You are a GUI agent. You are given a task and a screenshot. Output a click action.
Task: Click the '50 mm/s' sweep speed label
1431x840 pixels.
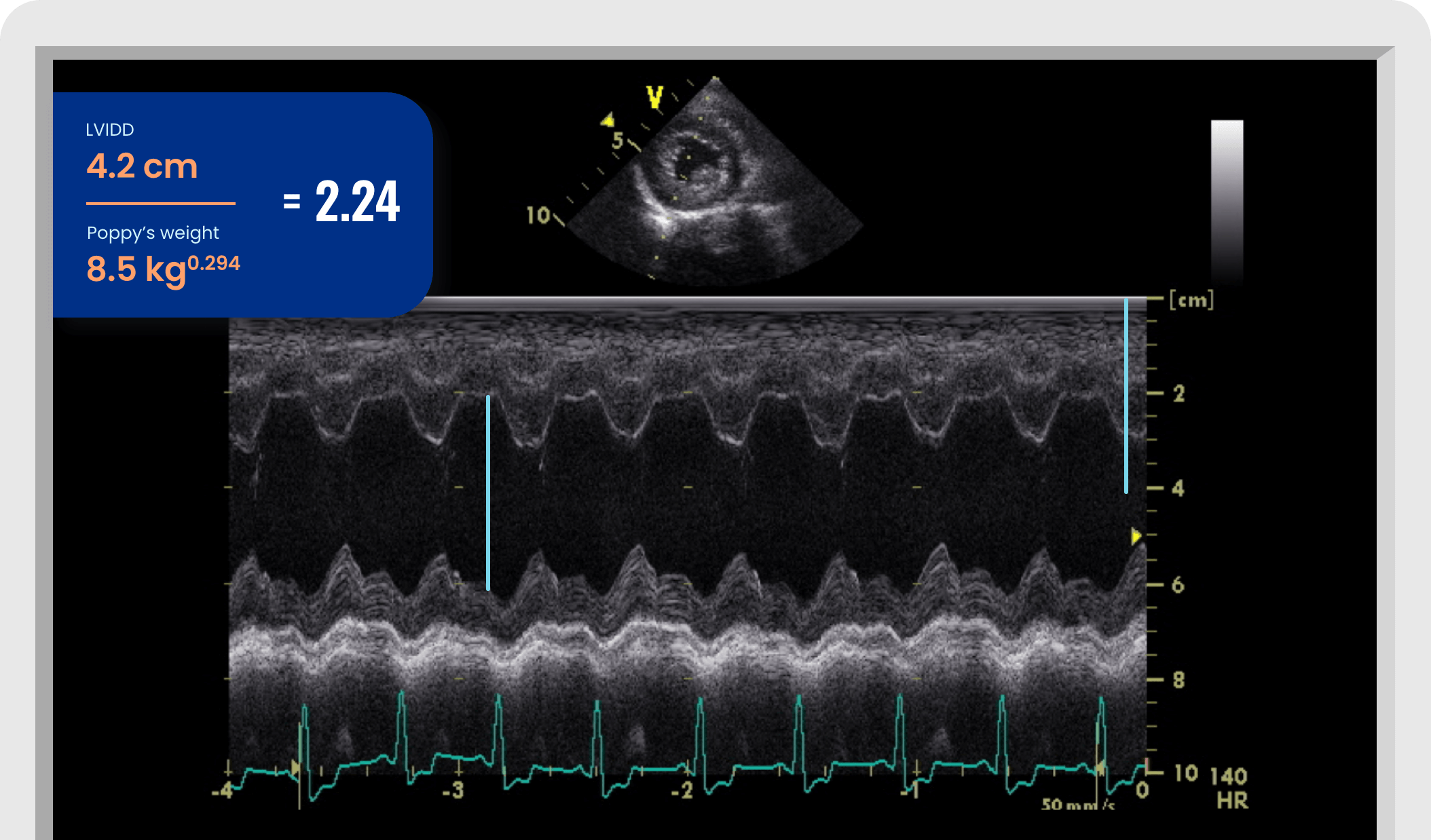[1078, 805]
